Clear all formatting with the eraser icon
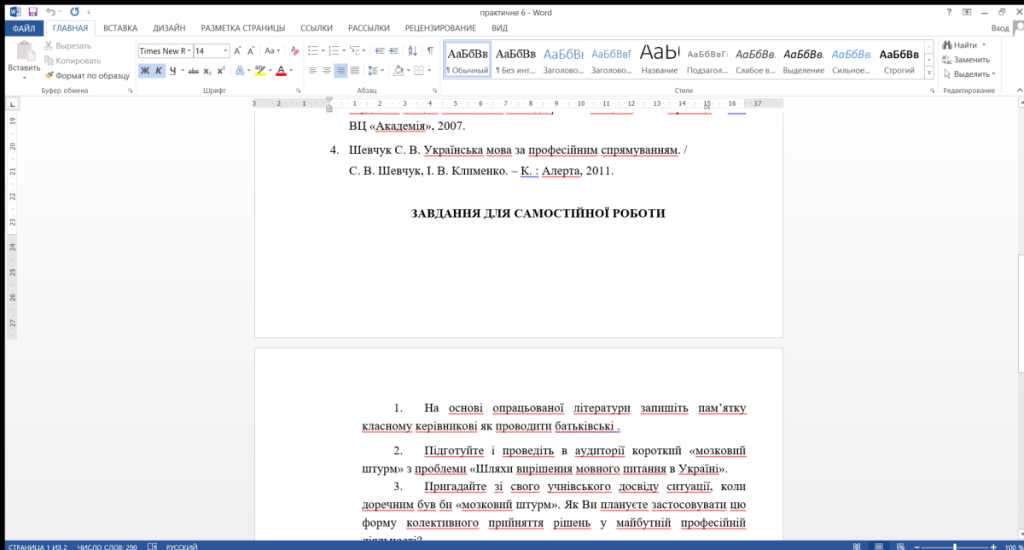1024x550 pixels. (x=295, y=51)
